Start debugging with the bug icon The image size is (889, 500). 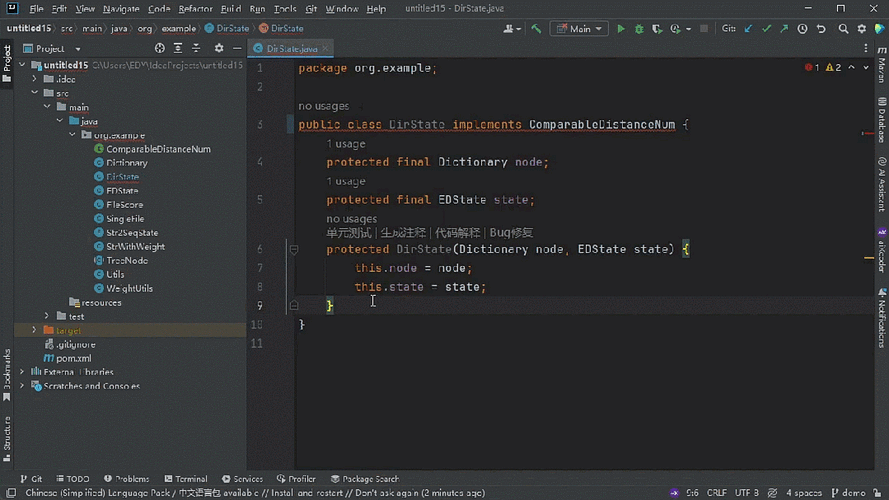[640, 29]
